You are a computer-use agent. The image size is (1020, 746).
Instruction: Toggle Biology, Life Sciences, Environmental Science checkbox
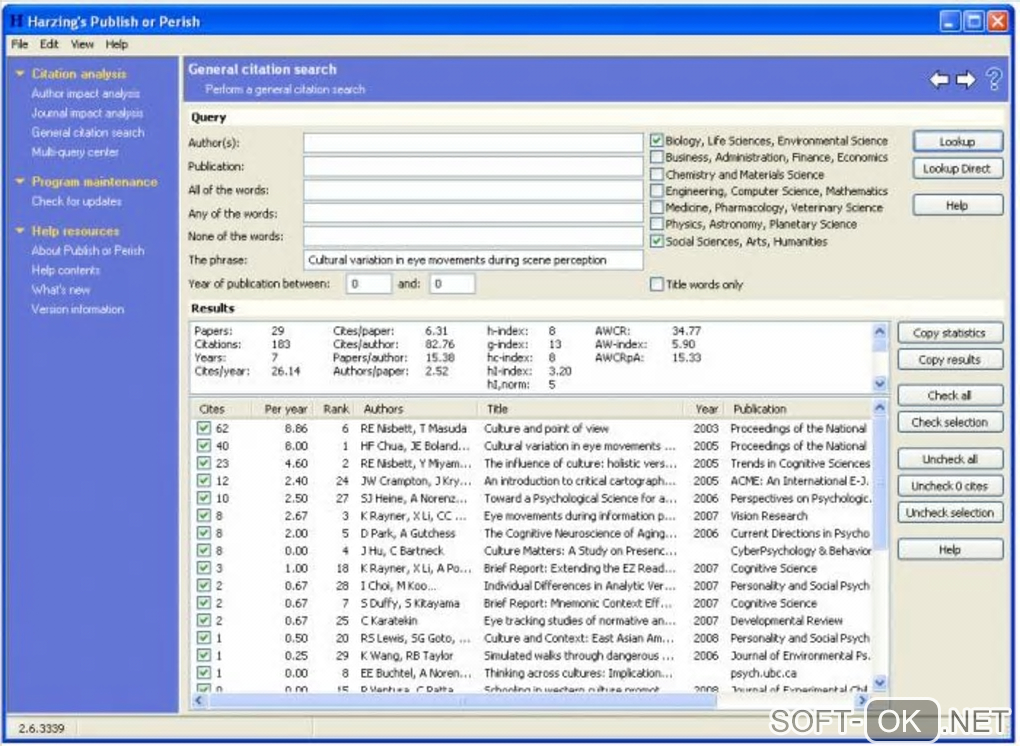pos(656,140)
